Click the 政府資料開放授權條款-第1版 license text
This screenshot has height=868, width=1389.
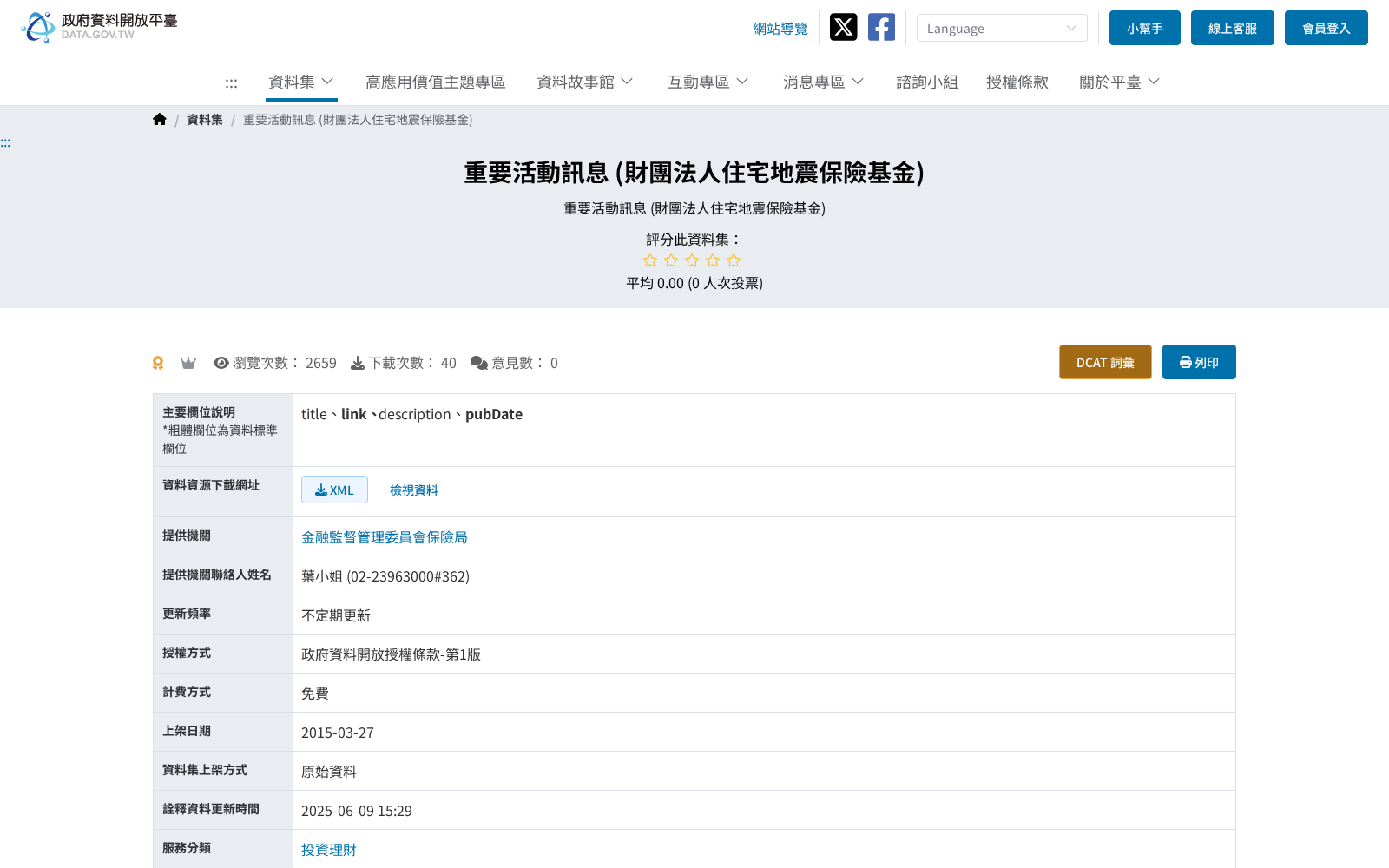[391, 654]
